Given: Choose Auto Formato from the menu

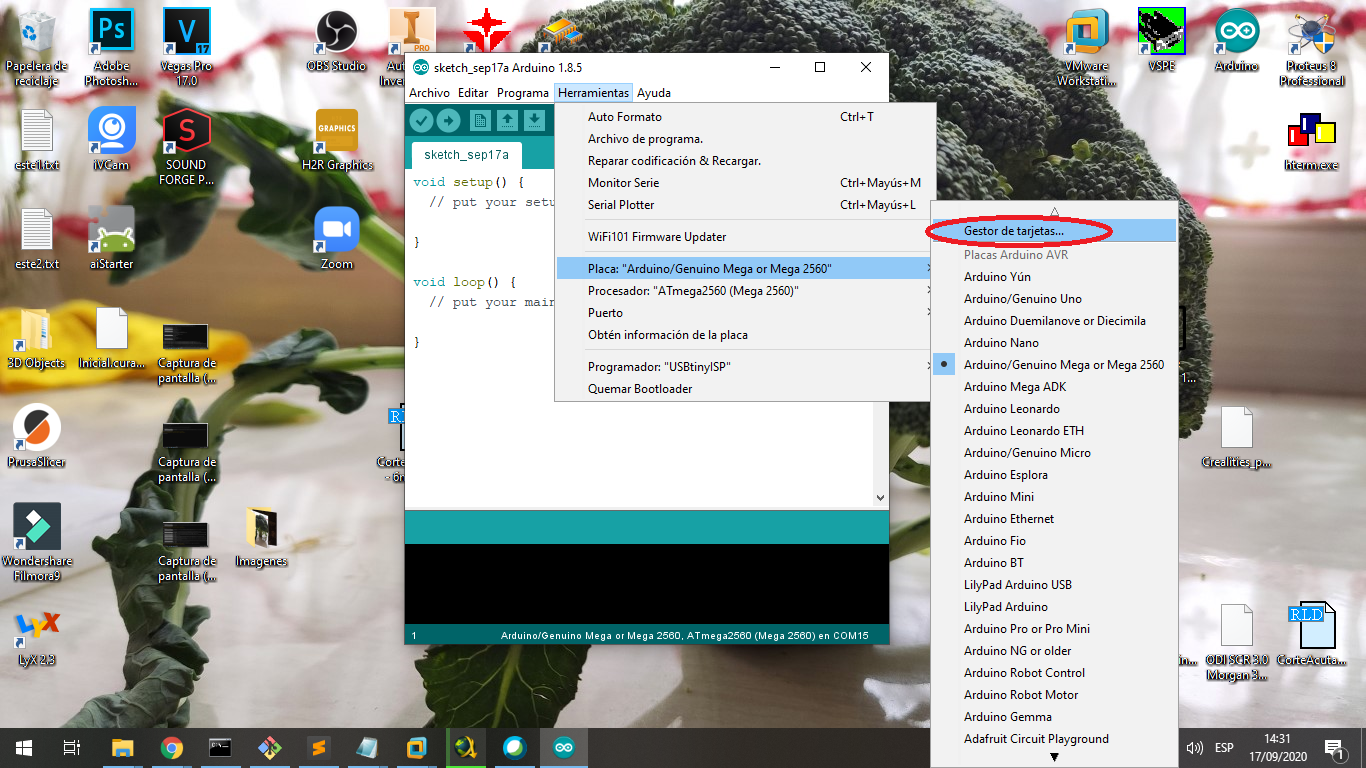Looking at the screenshot, I should tap(745, 117).
